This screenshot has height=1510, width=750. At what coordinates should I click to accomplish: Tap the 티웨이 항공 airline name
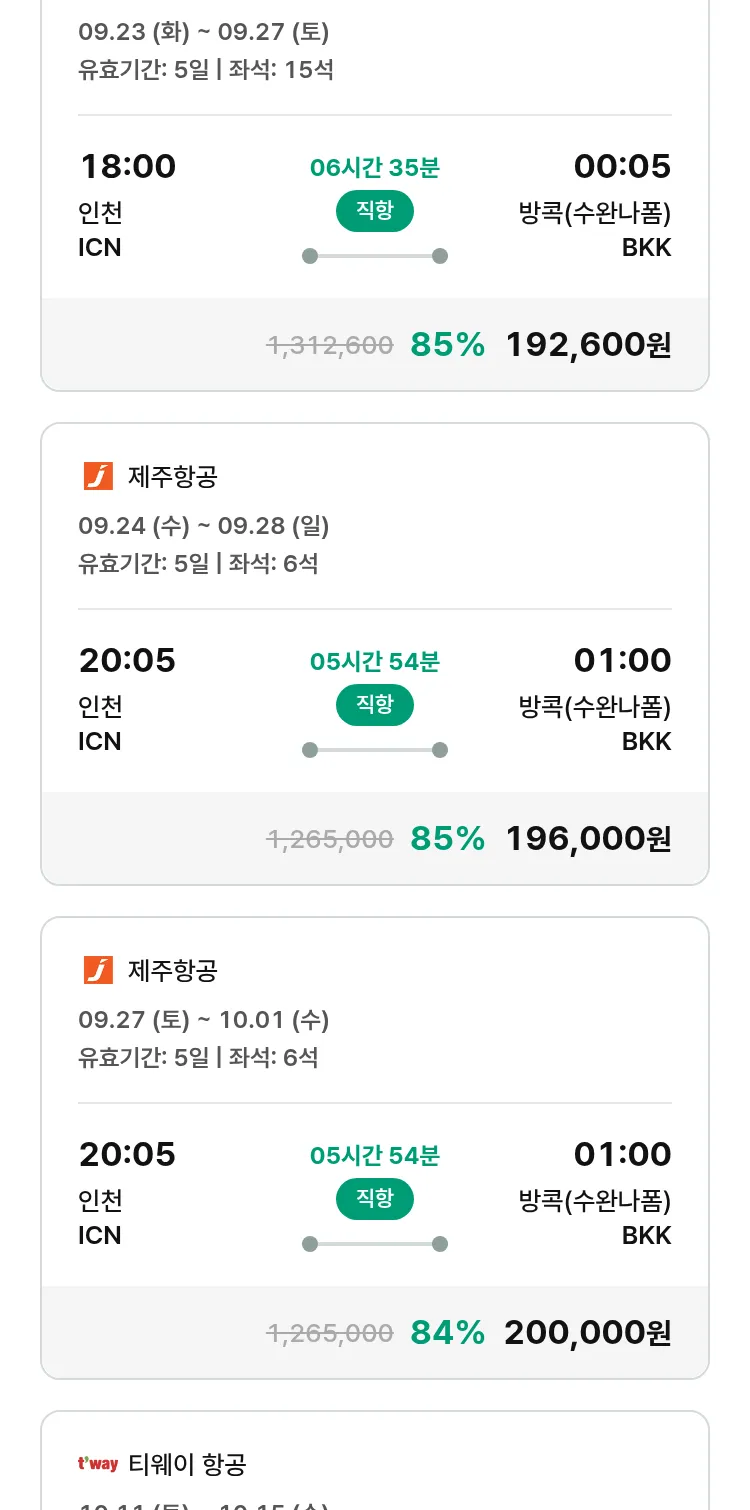pyautogui.click(x=188, y=1465)
